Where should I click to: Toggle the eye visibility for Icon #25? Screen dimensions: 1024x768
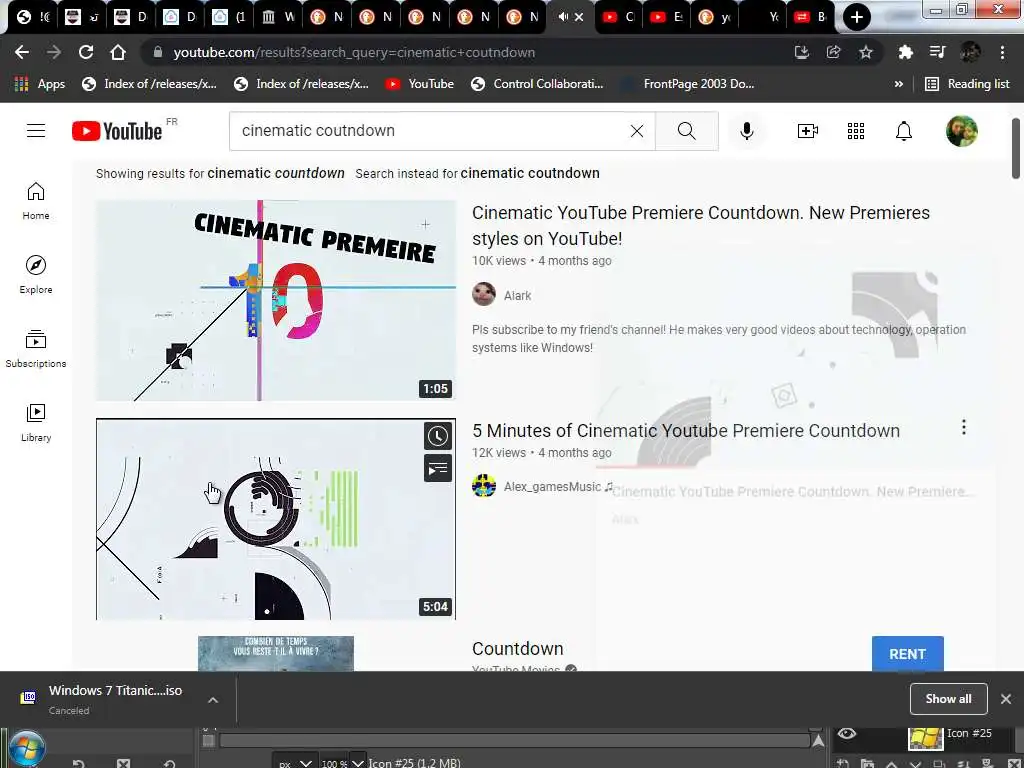(846, 733)
